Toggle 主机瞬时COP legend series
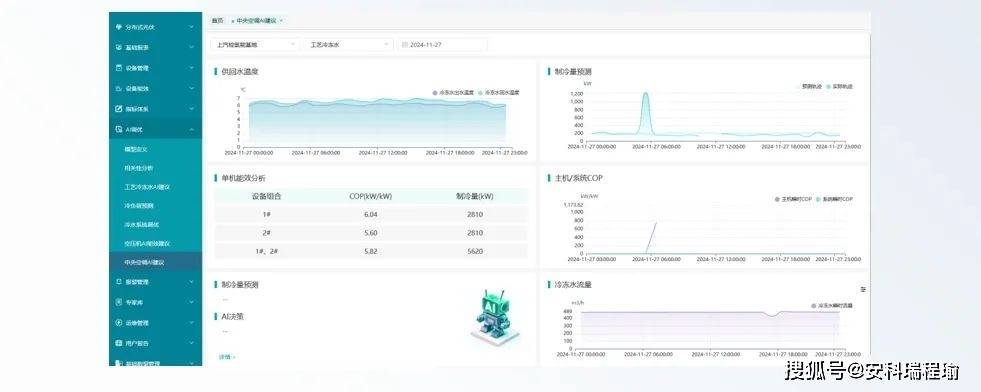 point(794,199)
